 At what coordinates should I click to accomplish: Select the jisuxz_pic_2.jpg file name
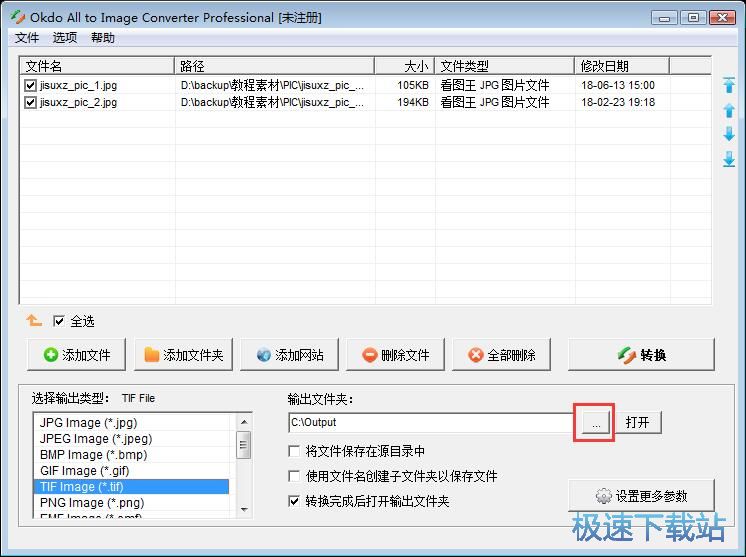pos(79,102)
